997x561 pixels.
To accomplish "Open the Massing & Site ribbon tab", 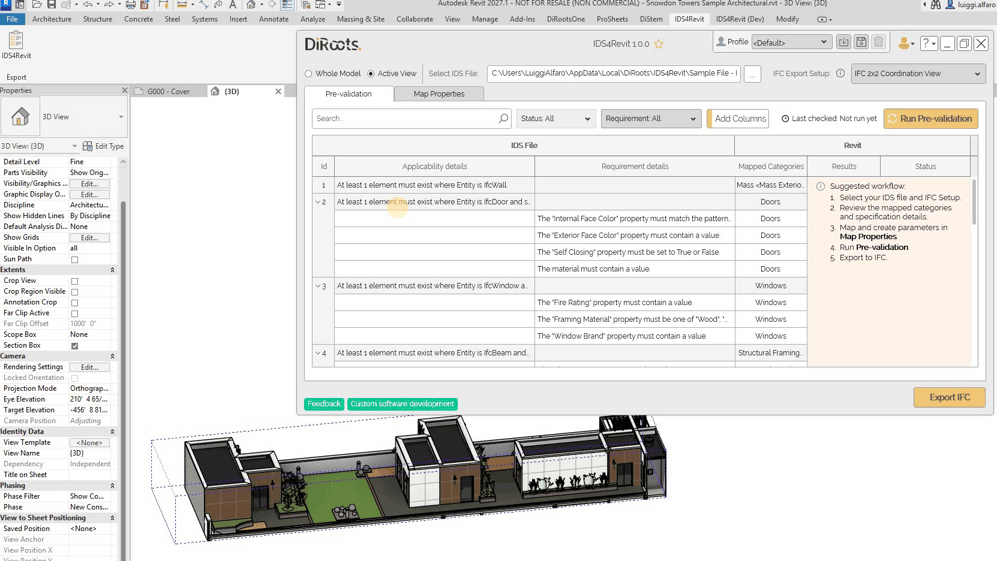I will tap(361, 19).
